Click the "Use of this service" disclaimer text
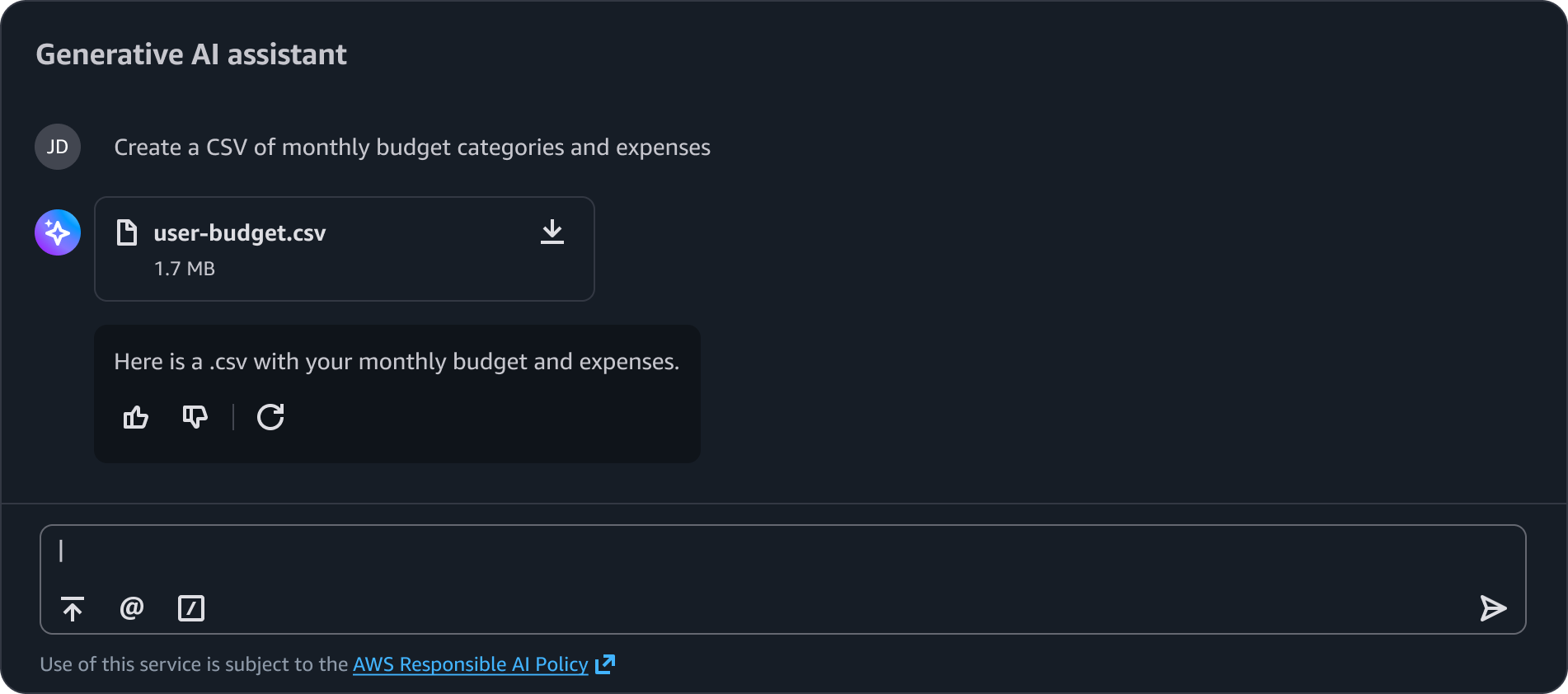 coord(194,664)
